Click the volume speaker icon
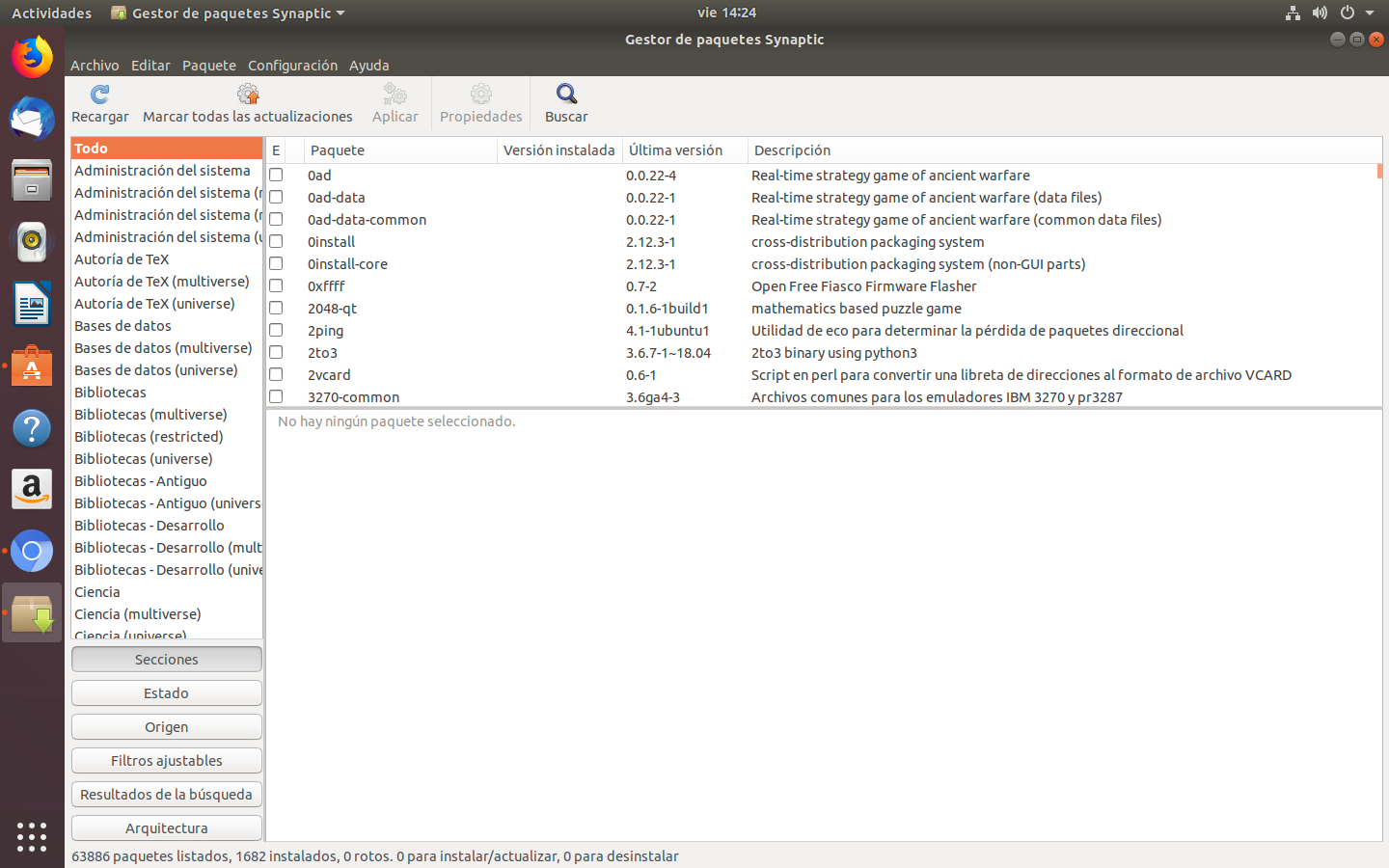The height and width of the screenshot is (868, 1389). [x=1320, y=13]
